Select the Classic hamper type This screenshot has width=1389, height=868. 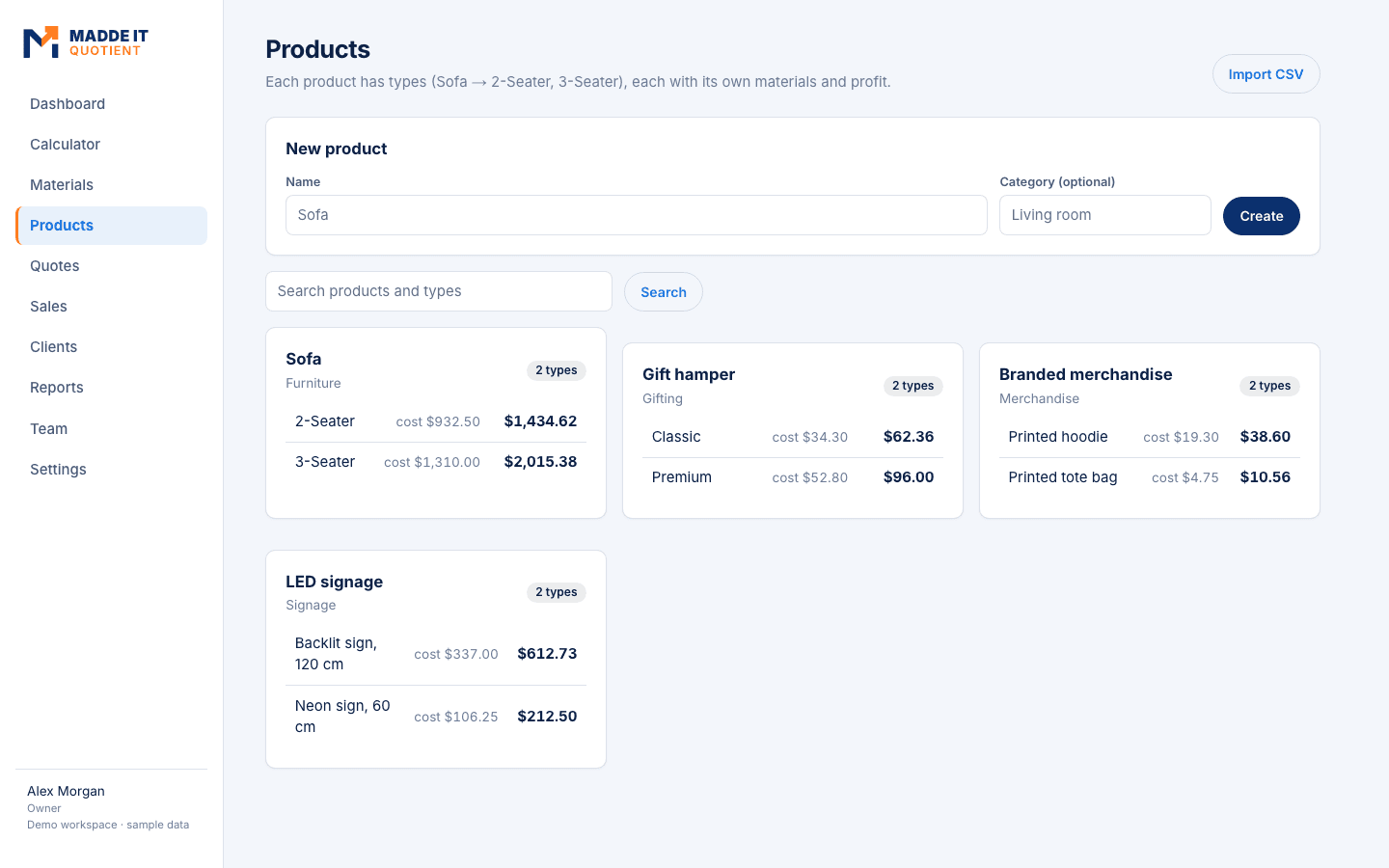(x=793, y=437)
